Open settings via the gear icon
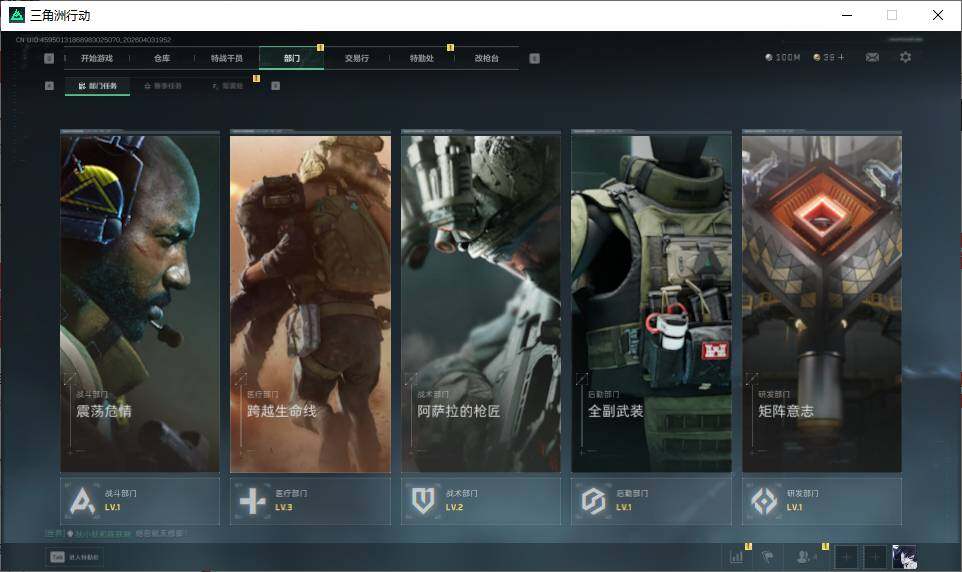Viewport: 962px width, 572px height. point(905,57)
